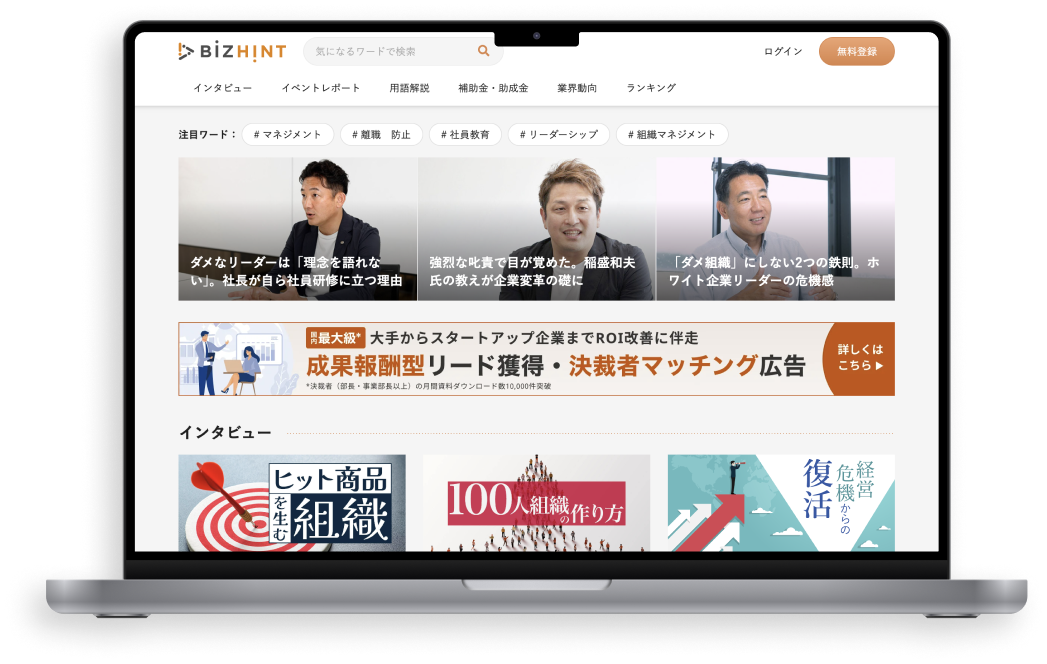
Task: Click the search magnifier icon
Action: point(482,50)
